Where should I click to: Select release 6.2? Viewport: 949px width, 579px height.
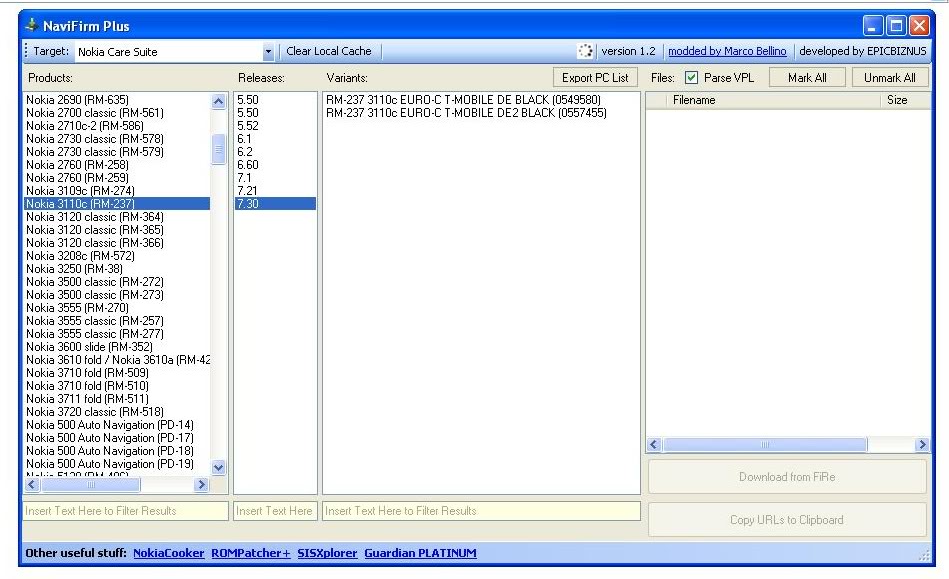point(275,152)
